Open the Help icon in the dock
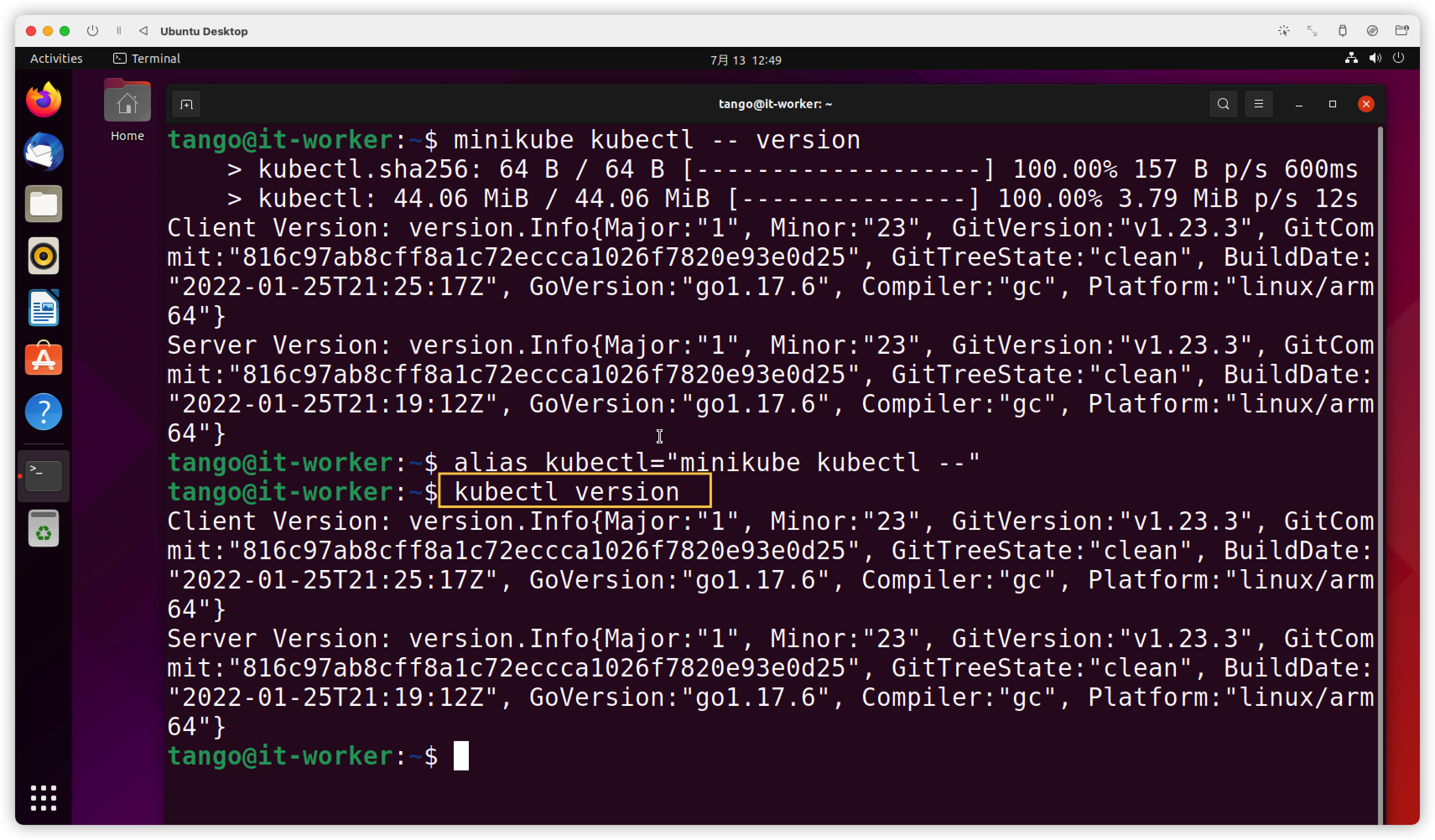 (x=44, y=412)
